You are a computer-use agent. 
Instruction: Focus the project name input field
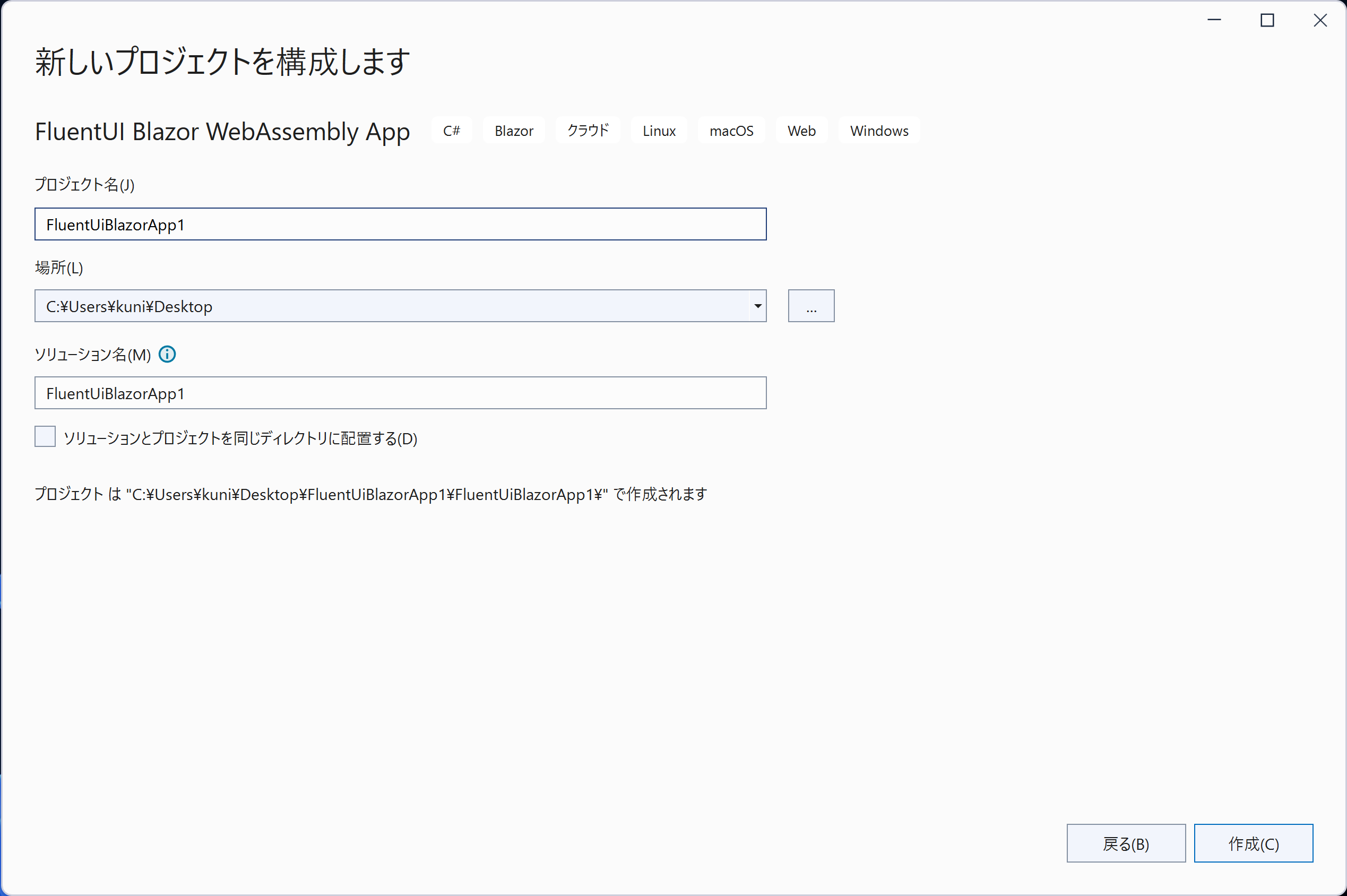coord(401,224)
